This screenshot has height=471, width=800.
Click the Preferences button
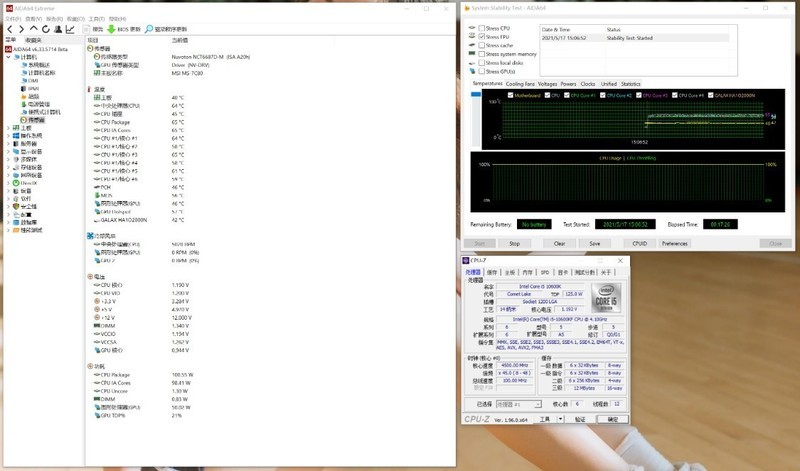(674, 243)
